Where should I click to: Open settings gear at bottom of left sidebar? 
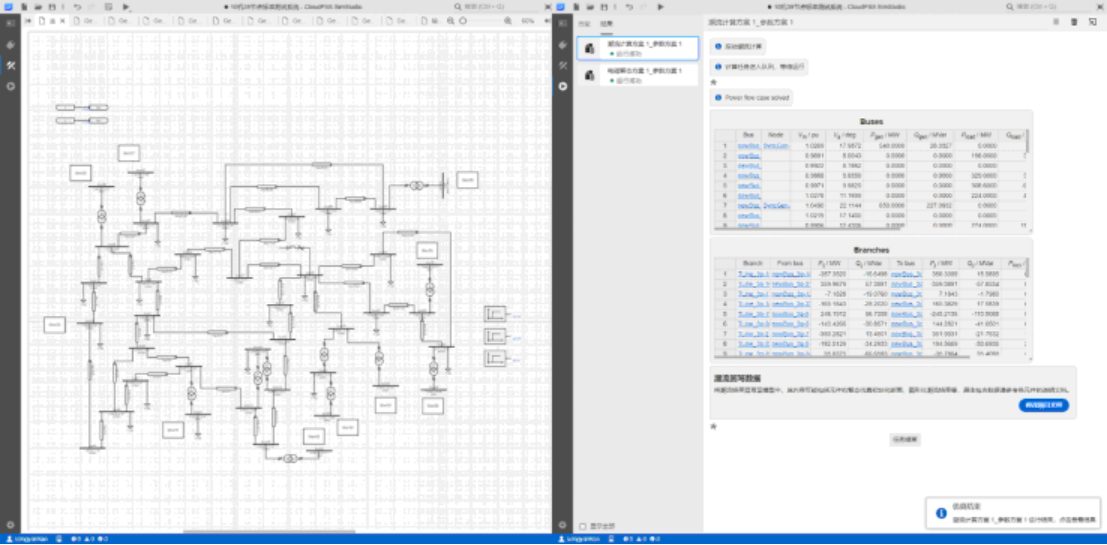(10, 524)
